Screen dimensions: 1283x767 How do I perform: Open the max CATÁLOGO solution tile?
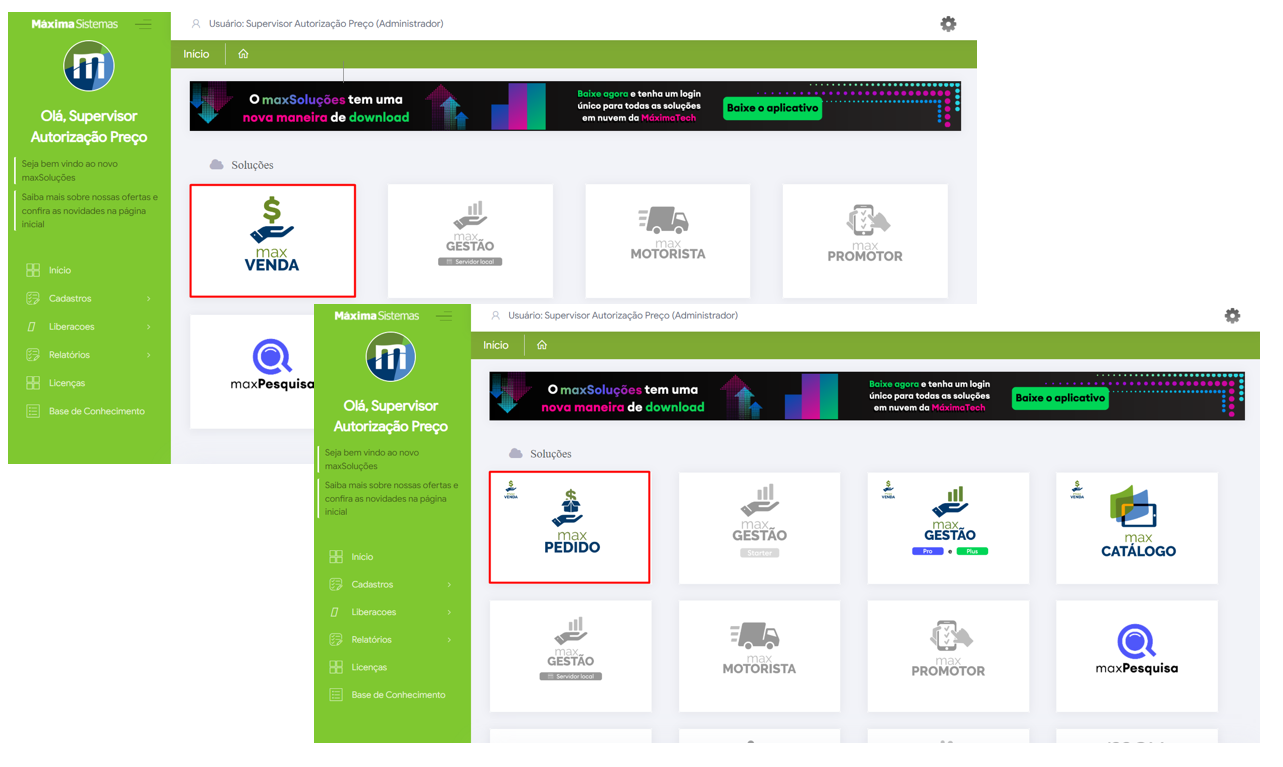1137,528
